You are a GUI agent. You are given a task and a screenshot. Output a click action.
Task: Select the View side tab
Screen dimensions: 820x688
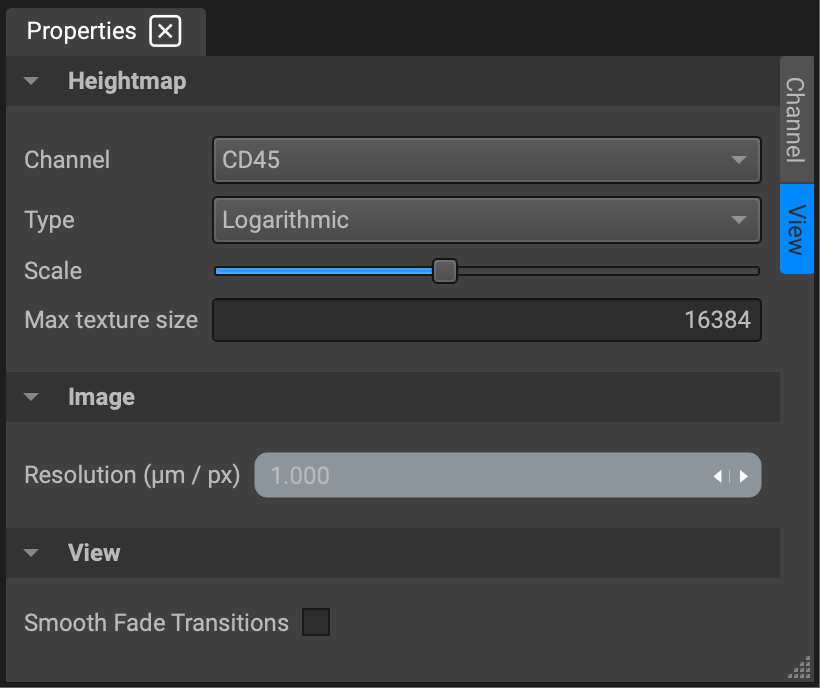coord(796,229)
